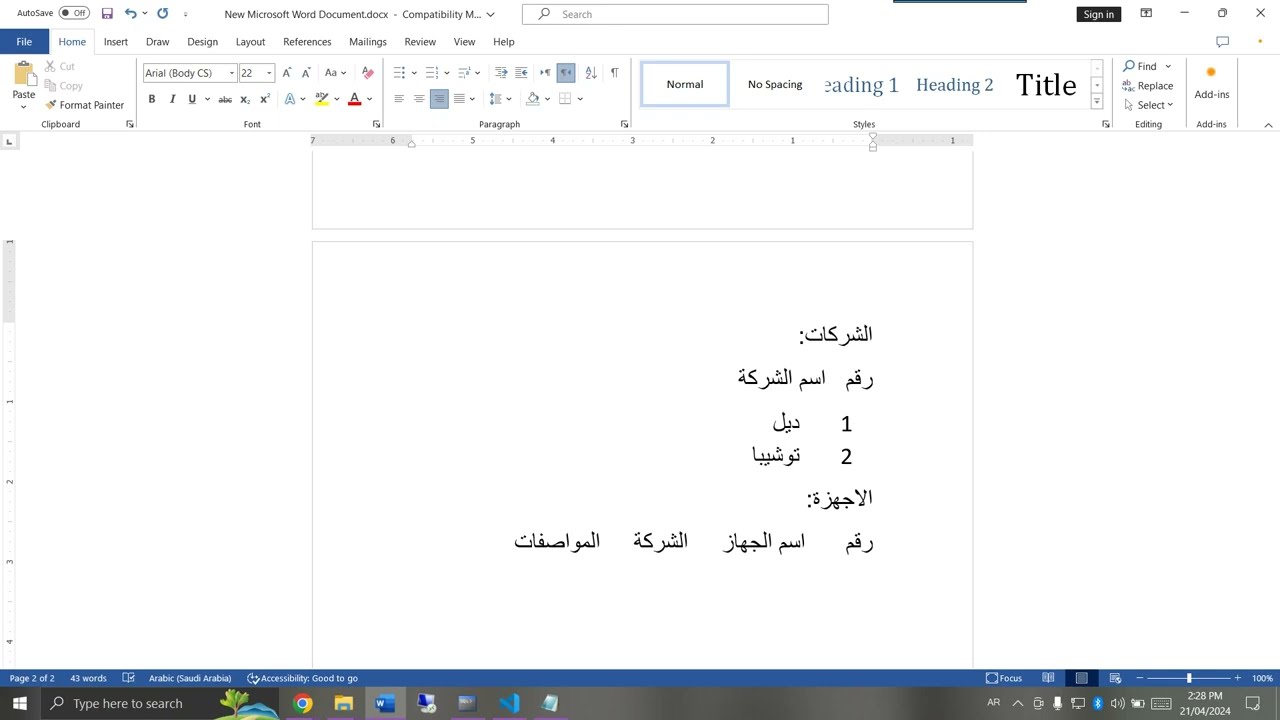Click the Superscript x² icon
Viewport: 1280px width, 720px height.
pos(264,99)
